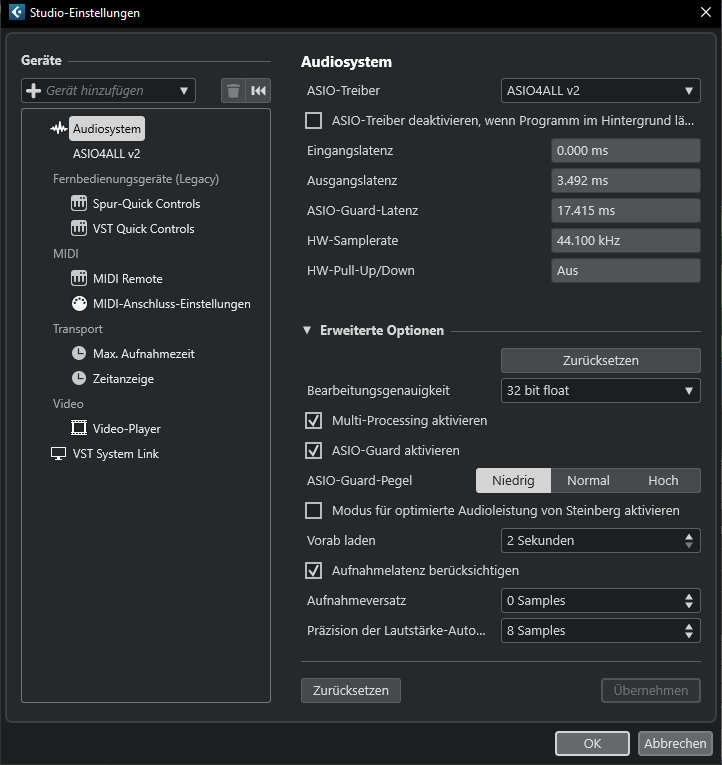
Task: Select Video-Player in device list
Action: (x=126, y=429)
